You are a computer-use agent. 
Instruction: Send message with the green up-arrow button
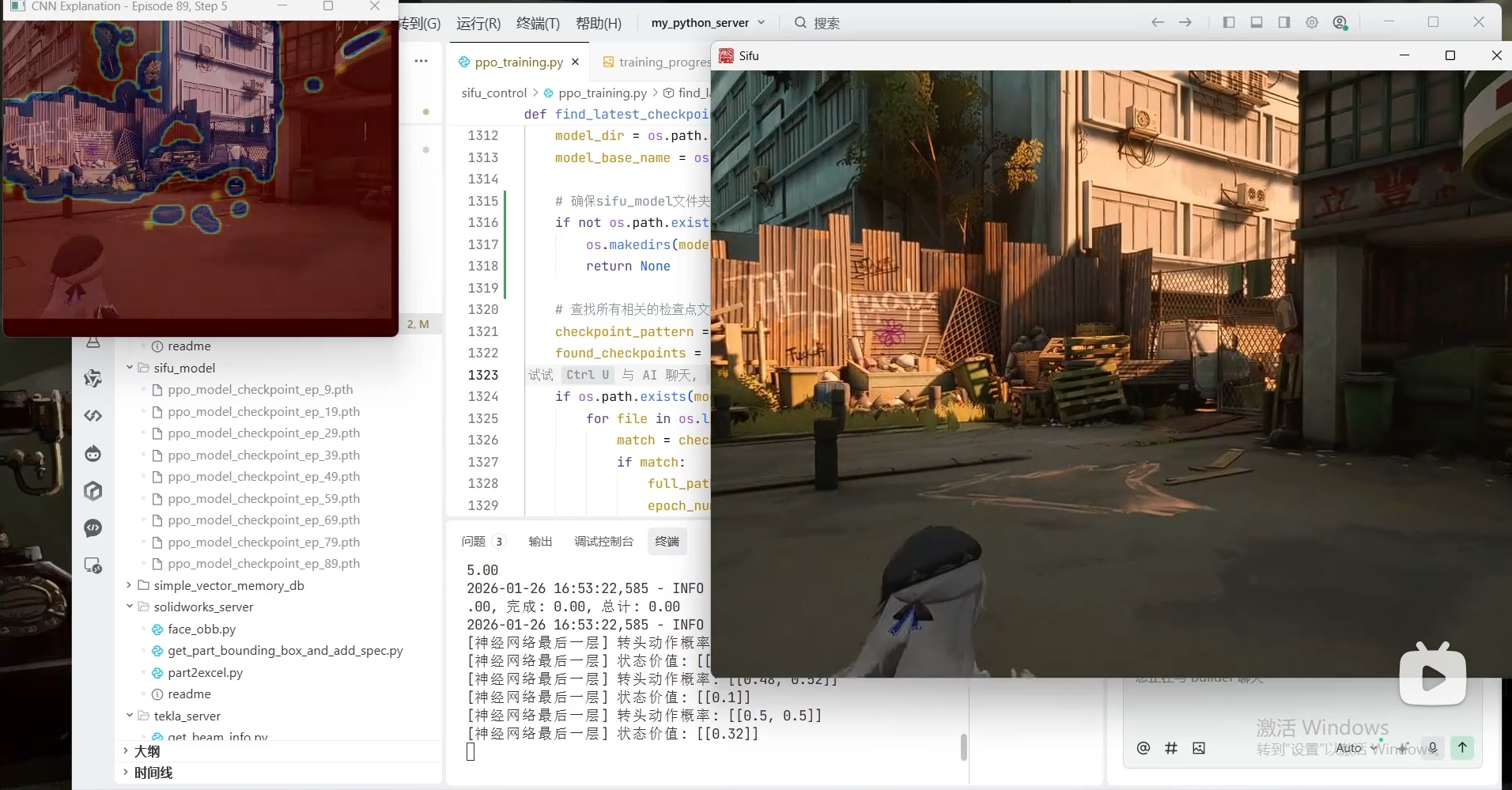[1462, 747]
